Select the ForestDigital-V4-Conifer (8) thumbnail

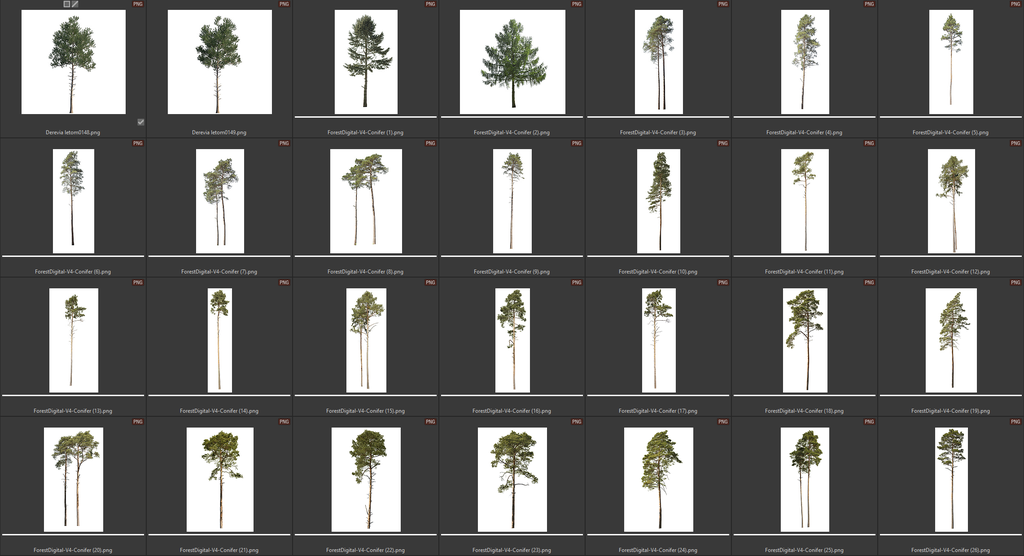(x=365, y=201)
